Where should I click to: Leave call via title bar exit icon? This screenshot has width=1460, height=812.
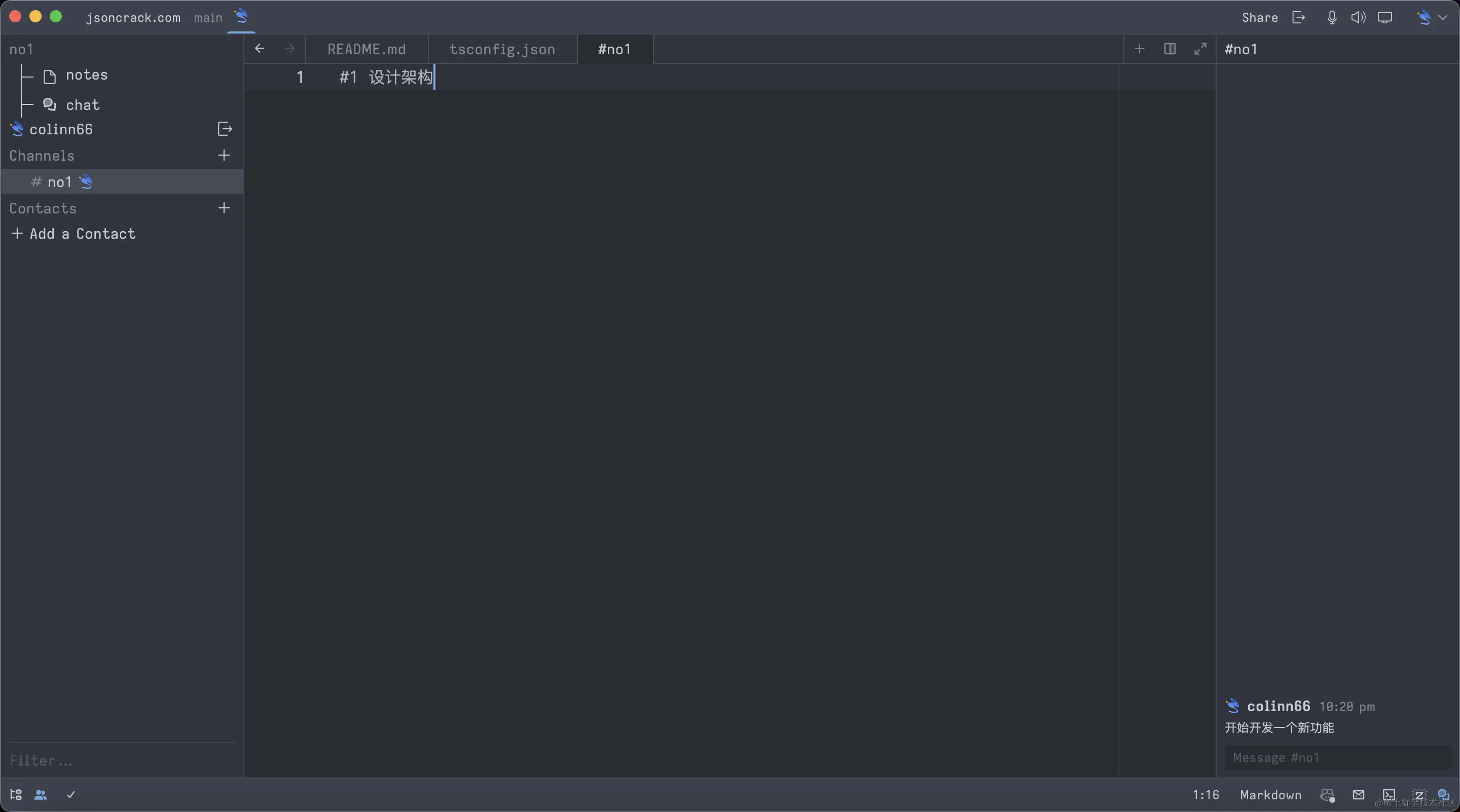tap(1298, 18)
